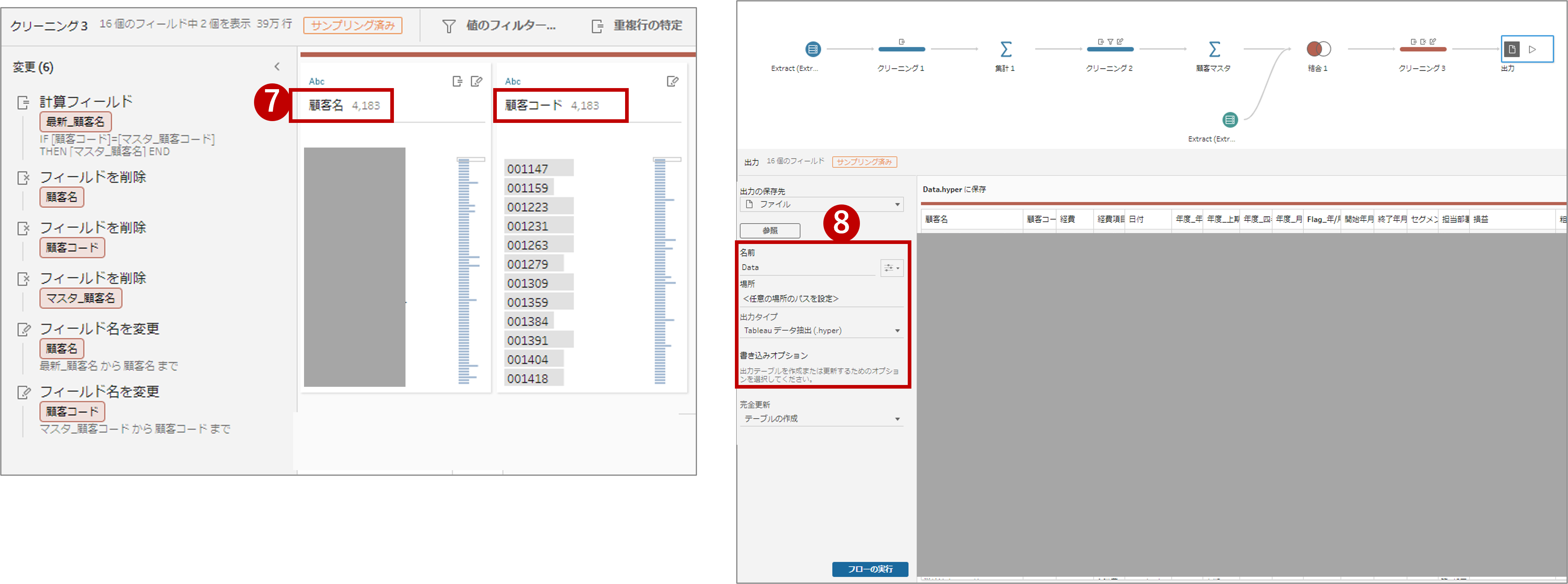Click the calculated-field annotation above クリーニング 1
The width and height of the screenshot is (1568, 584).
tap(902, 41)
